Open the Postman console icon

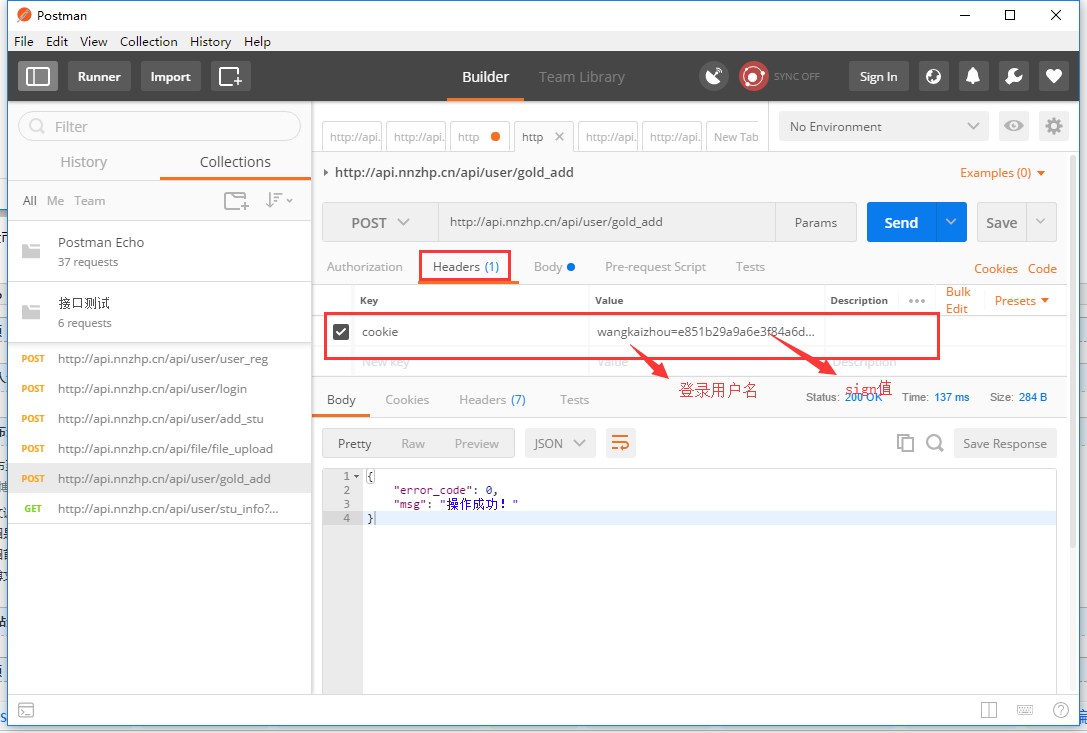click(26, 710)
